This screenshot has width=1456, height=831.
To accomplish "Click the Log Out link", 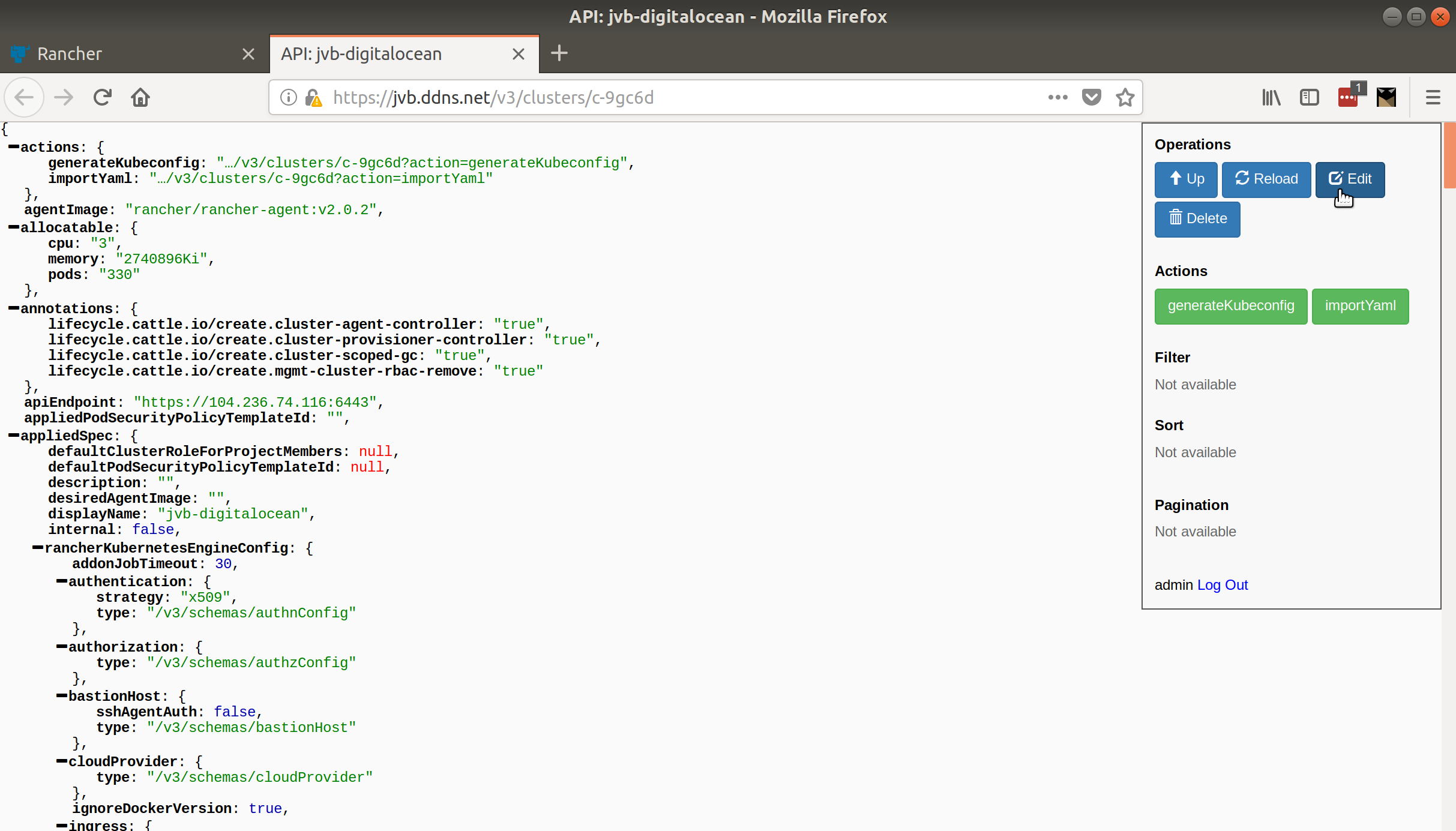I will (1222, 585).
